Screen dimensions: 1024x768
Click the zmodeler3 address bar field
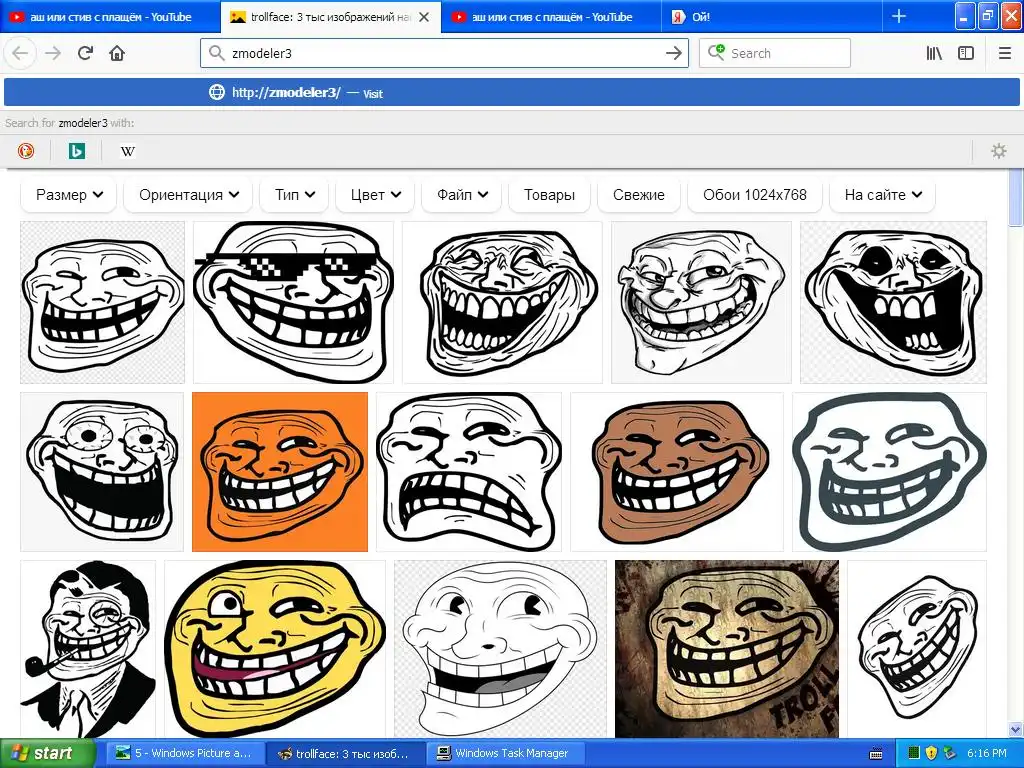click(444, 53)
